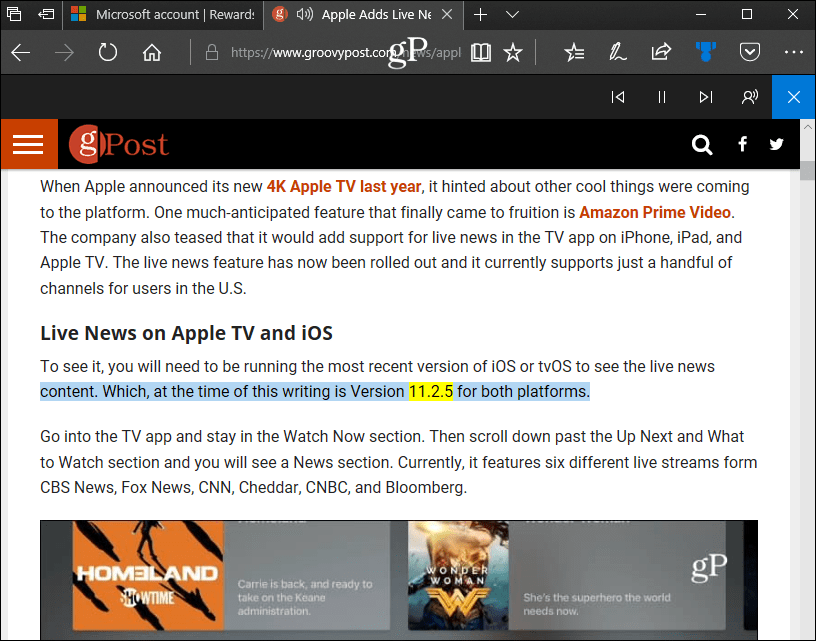Go back to the previous page
This screenshot has height=641, width=816.
coord(21,52)
